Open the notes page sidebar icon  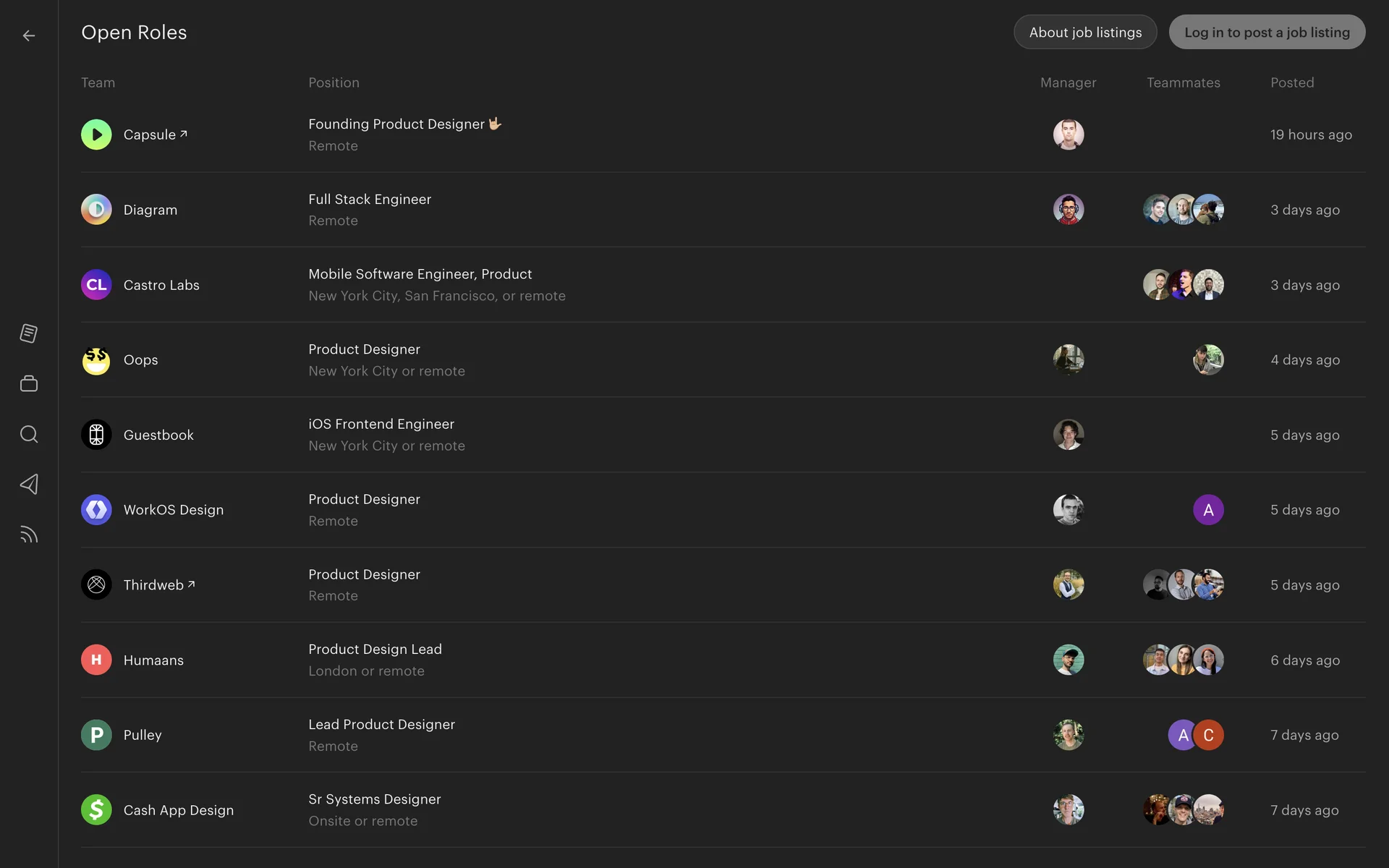click(29, 333)
